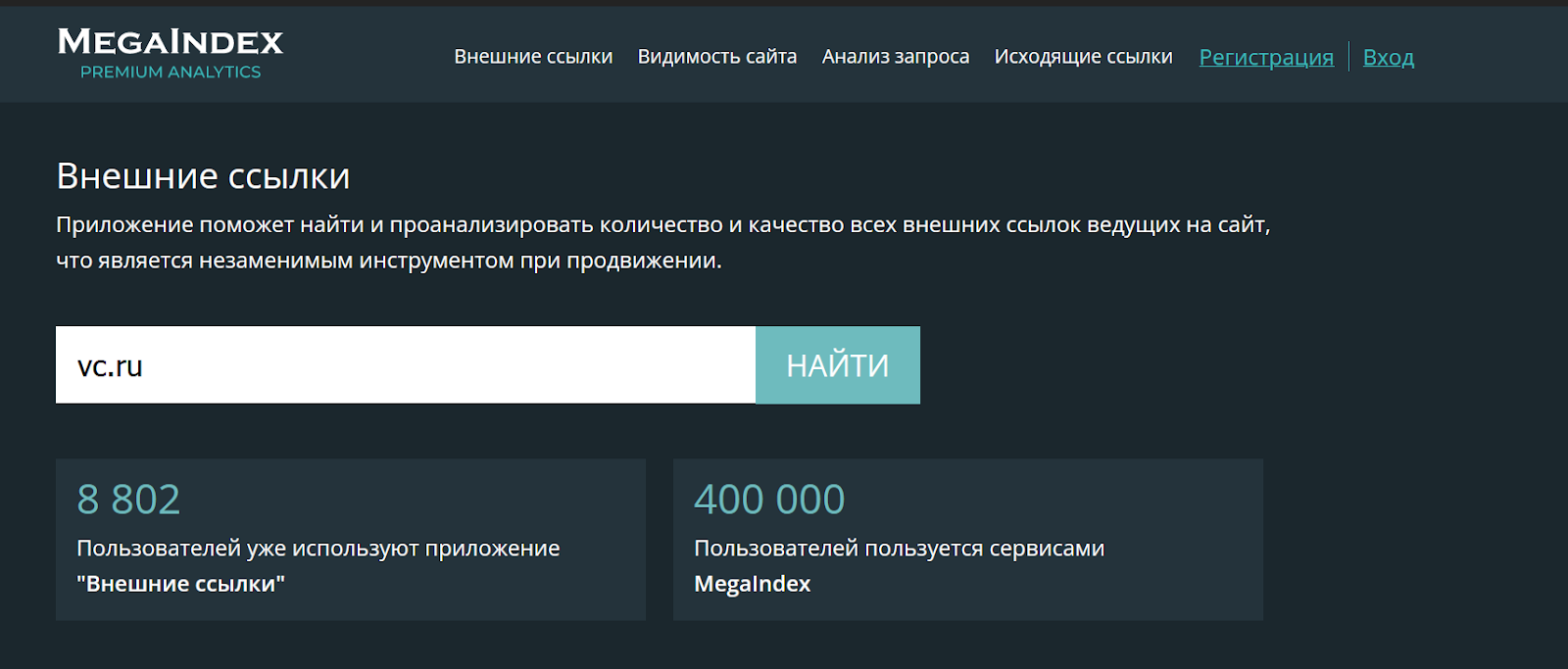This screenshot has width=1568, height=669.
Task: Click the 400 000 users count
Action: 769,500
